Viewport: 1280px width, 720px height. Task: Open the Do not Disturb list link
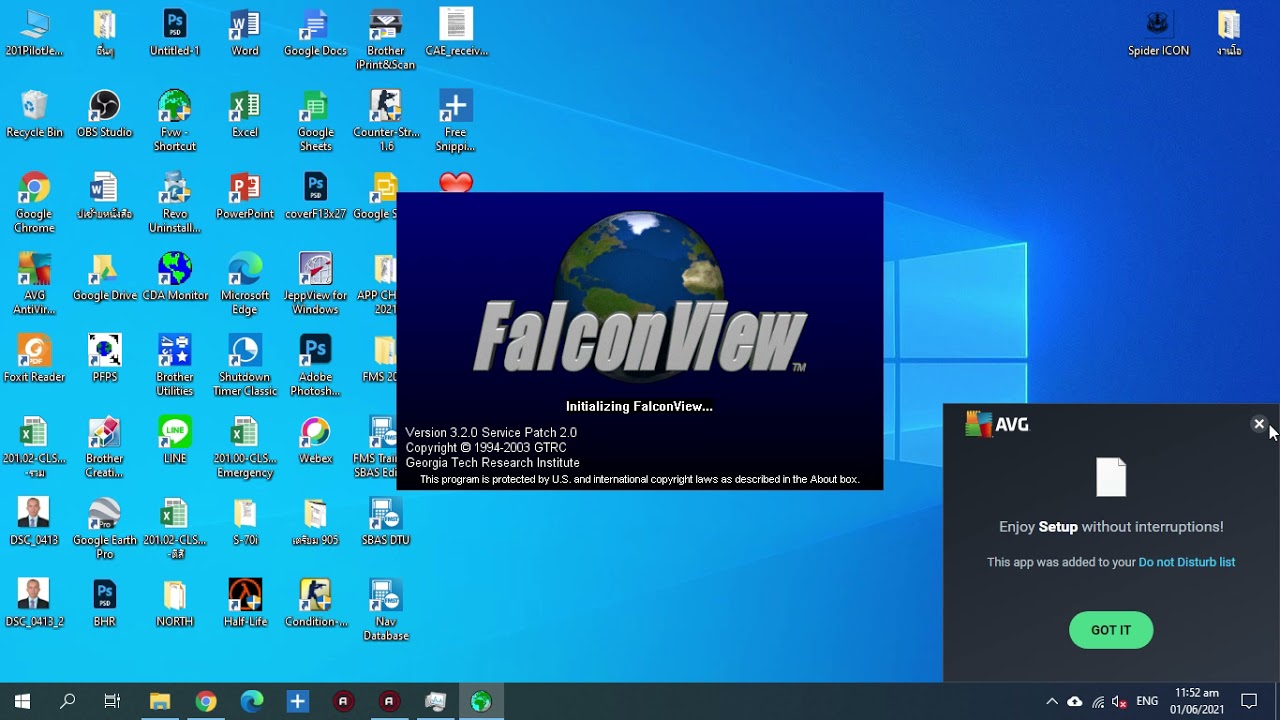pos(1187,562)
